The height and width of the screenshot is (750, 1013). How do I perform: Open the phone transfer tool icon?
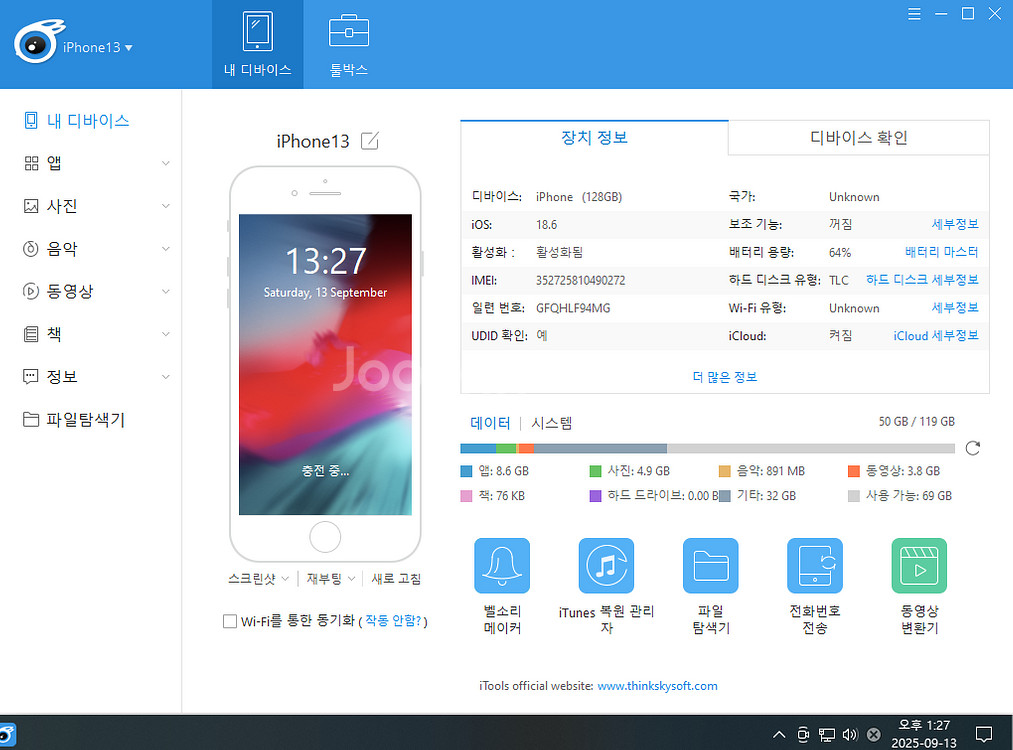tap(814, 566)
